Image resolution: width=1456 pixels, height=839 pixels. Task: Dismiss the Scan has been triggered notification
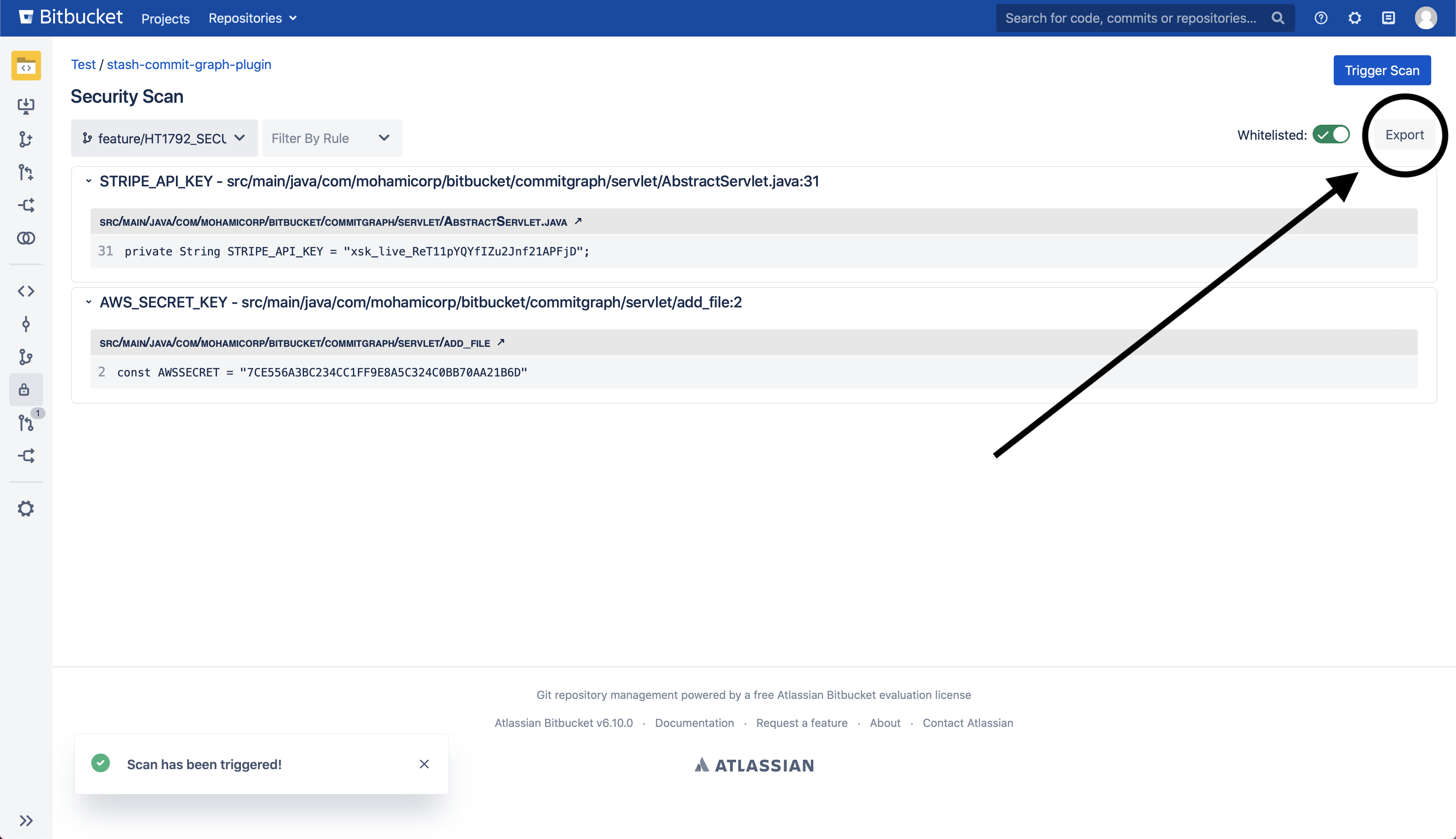[424, 764]
